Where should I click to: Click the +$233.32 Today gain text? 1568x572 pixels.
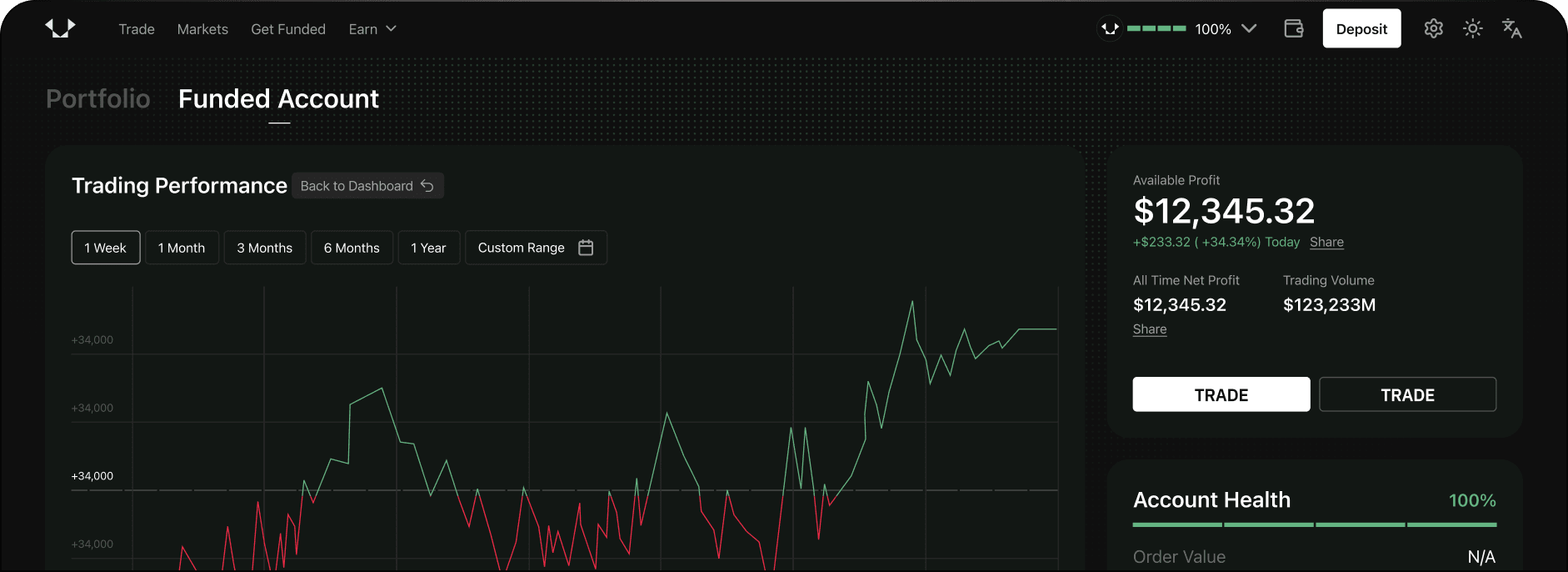pyautogui.click(x=1216, y=243)
